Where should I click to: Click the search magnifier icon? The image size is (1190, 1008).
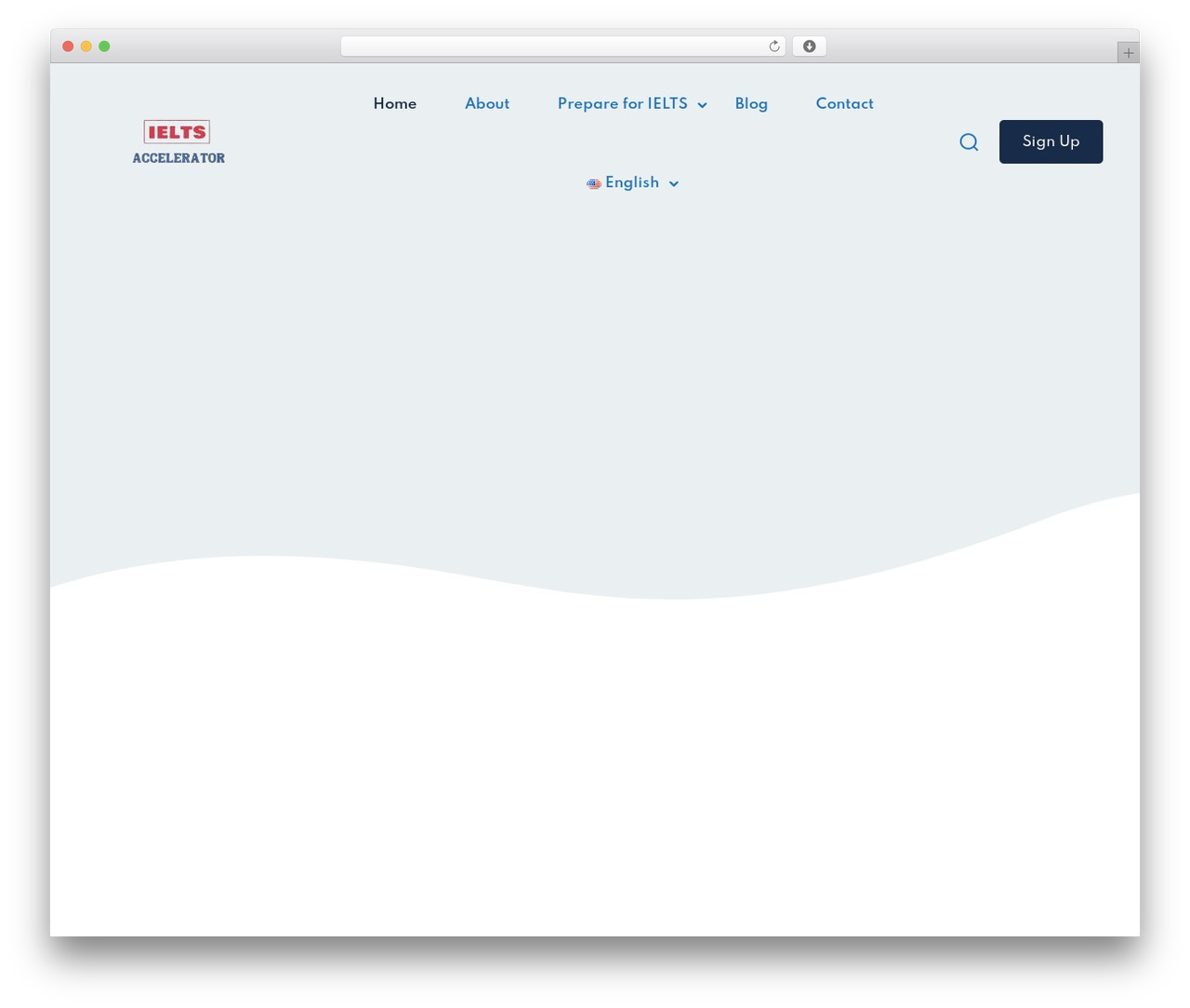pos(969,142)
